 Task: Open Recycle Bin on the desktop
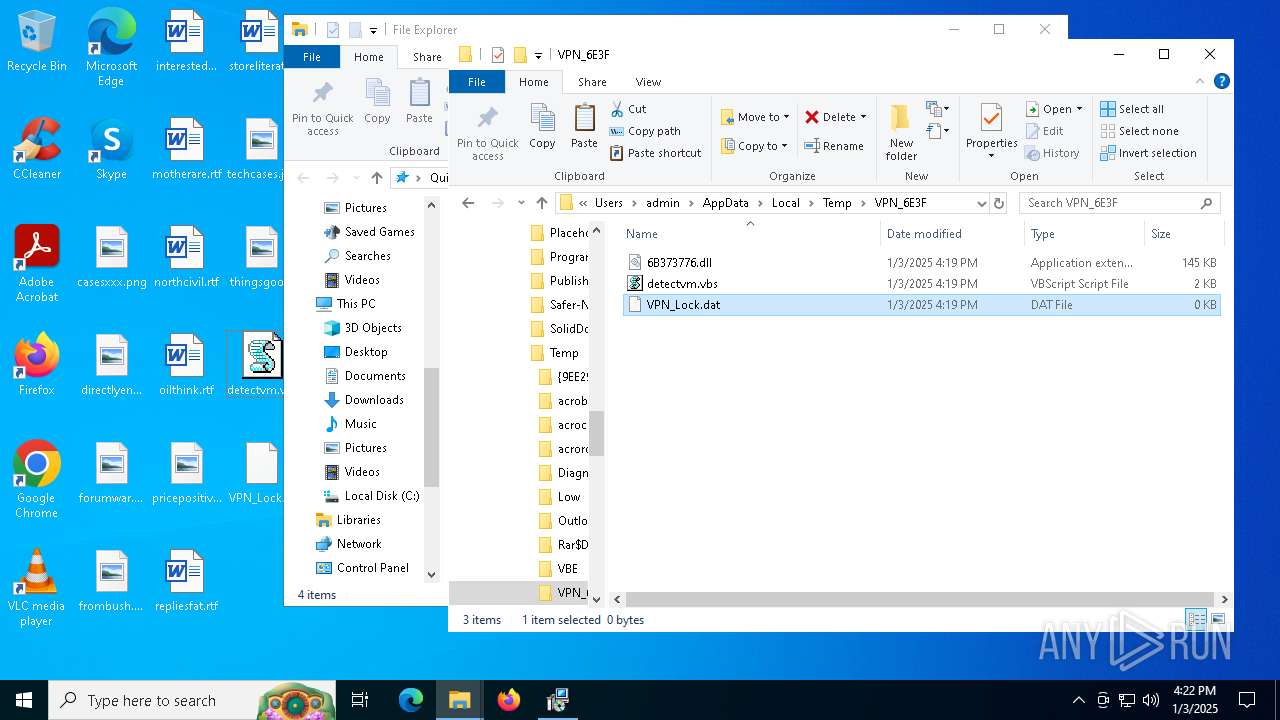point(37,42)
